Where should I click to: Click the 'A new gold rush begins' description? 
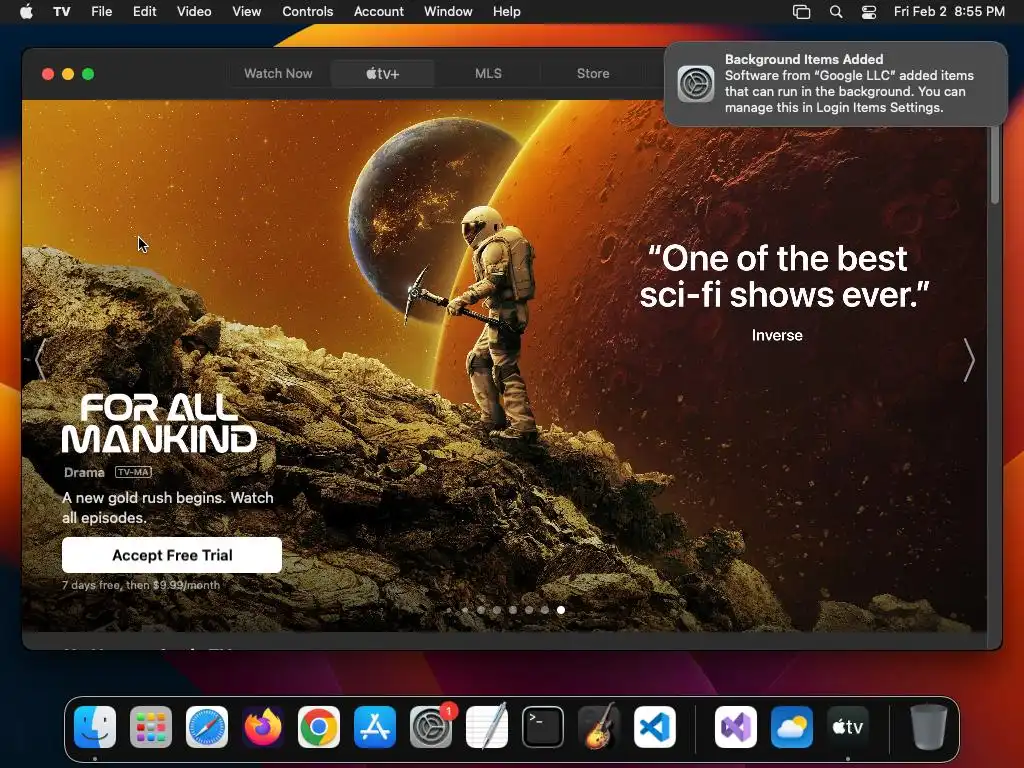pyautogui.click(x=168, y=507)
